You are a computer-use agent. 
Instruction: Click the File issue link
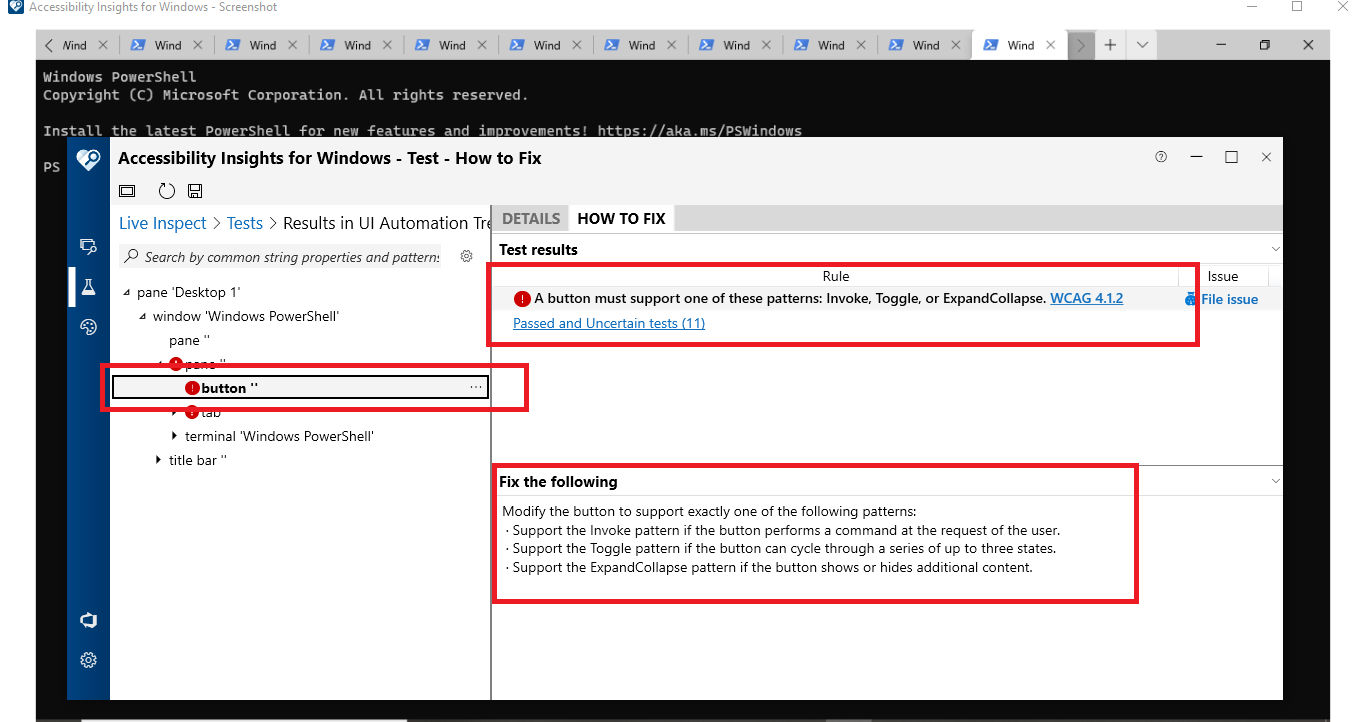coord(1230,299)
